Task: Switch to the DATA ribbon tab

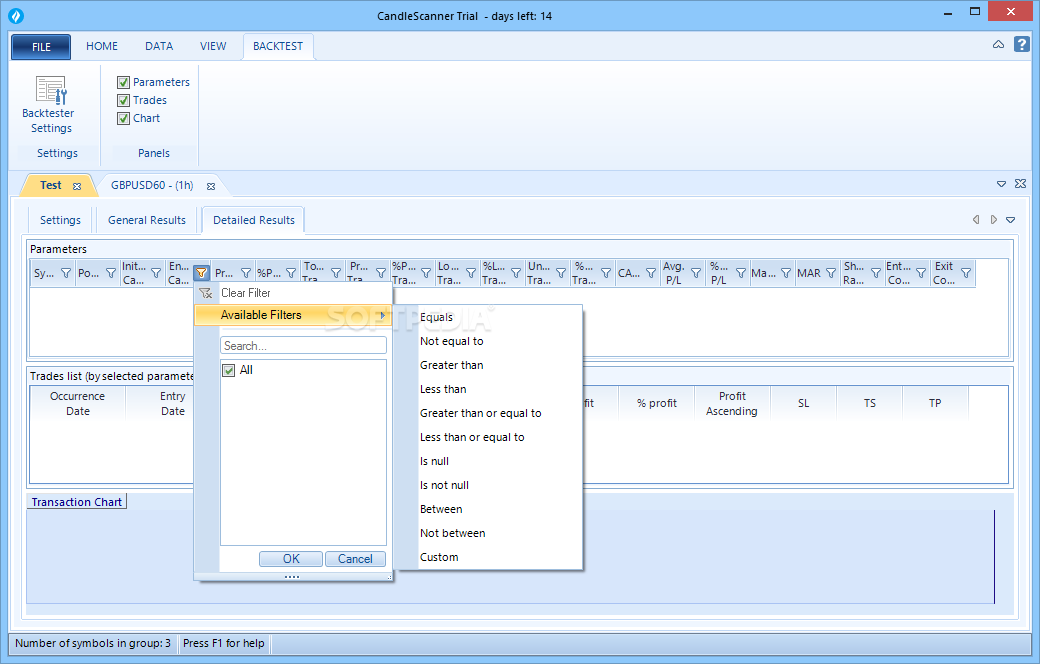Action: (x=159, y=46)
